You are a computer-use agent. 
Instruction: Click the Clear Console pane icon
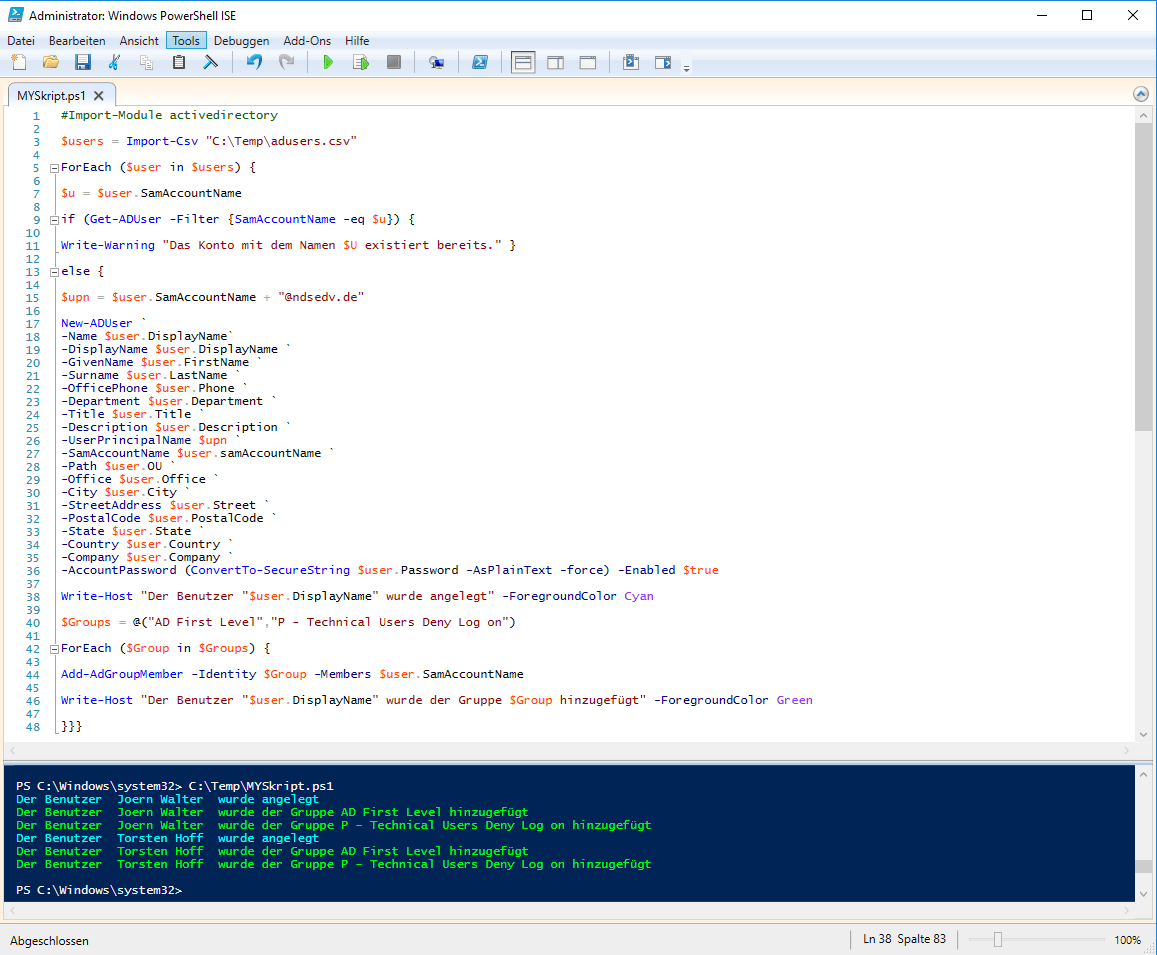click(x=211, y=63)
